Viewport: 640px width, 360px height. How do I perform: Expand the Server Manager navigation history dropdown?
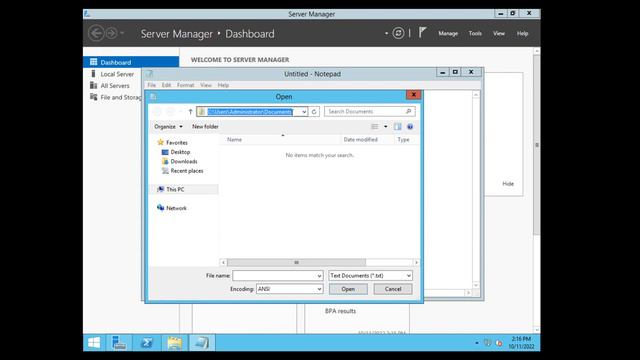(122, 33)
